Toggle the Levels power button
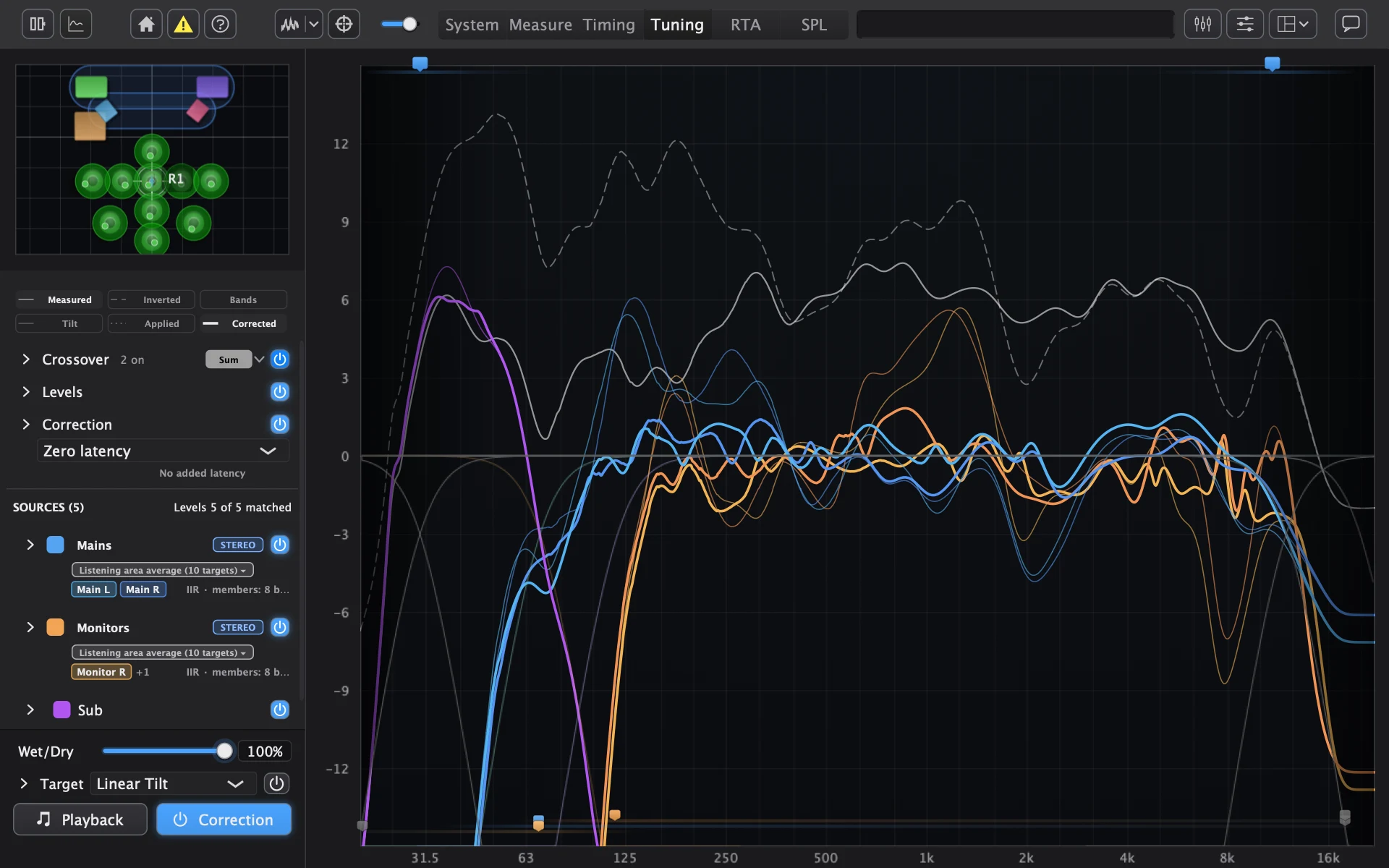The image size is (1389, 868). 280,392
